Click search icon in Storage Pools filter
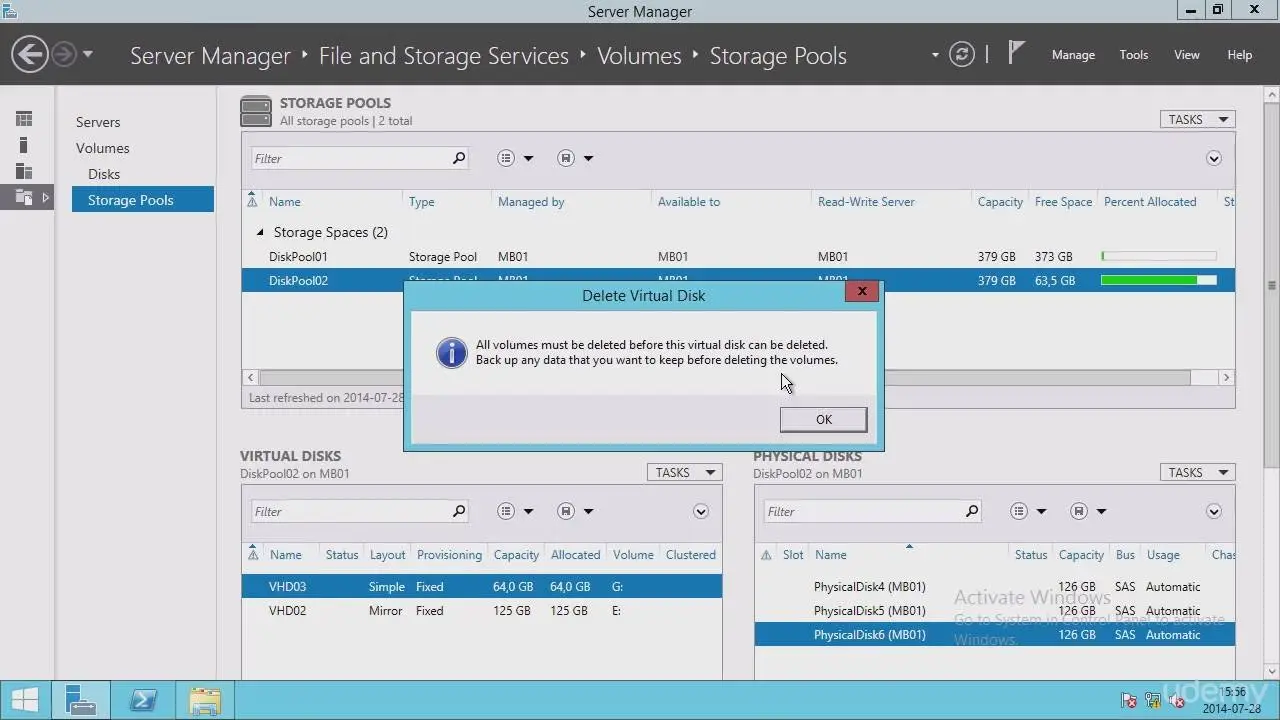 tap(459, 158)
